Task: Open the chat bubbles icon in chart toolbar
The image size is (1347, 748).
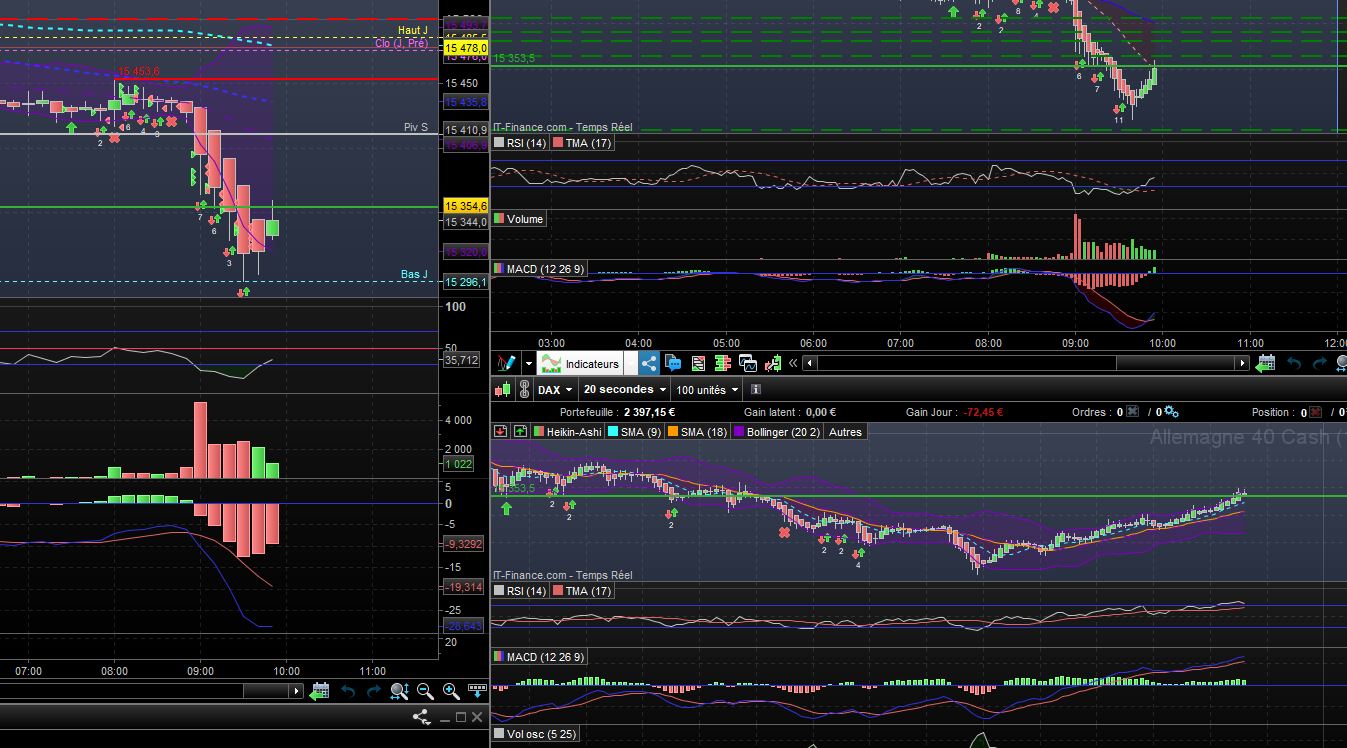Action: [673, 363]
